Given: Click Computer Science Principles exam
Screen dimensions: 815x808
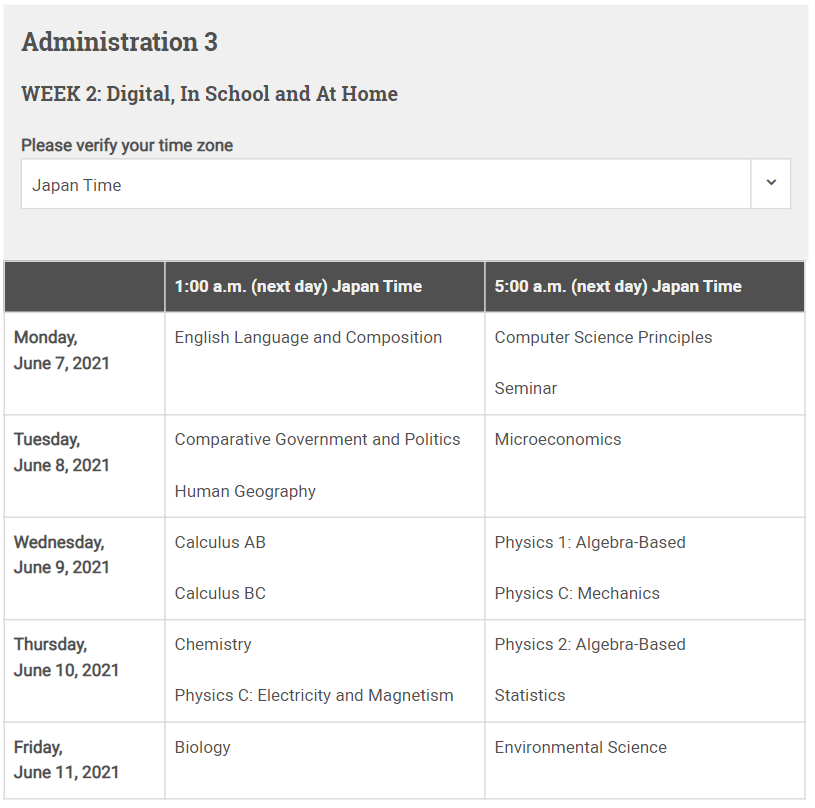Looking at the screenshot, I should [x=603, y=338].
